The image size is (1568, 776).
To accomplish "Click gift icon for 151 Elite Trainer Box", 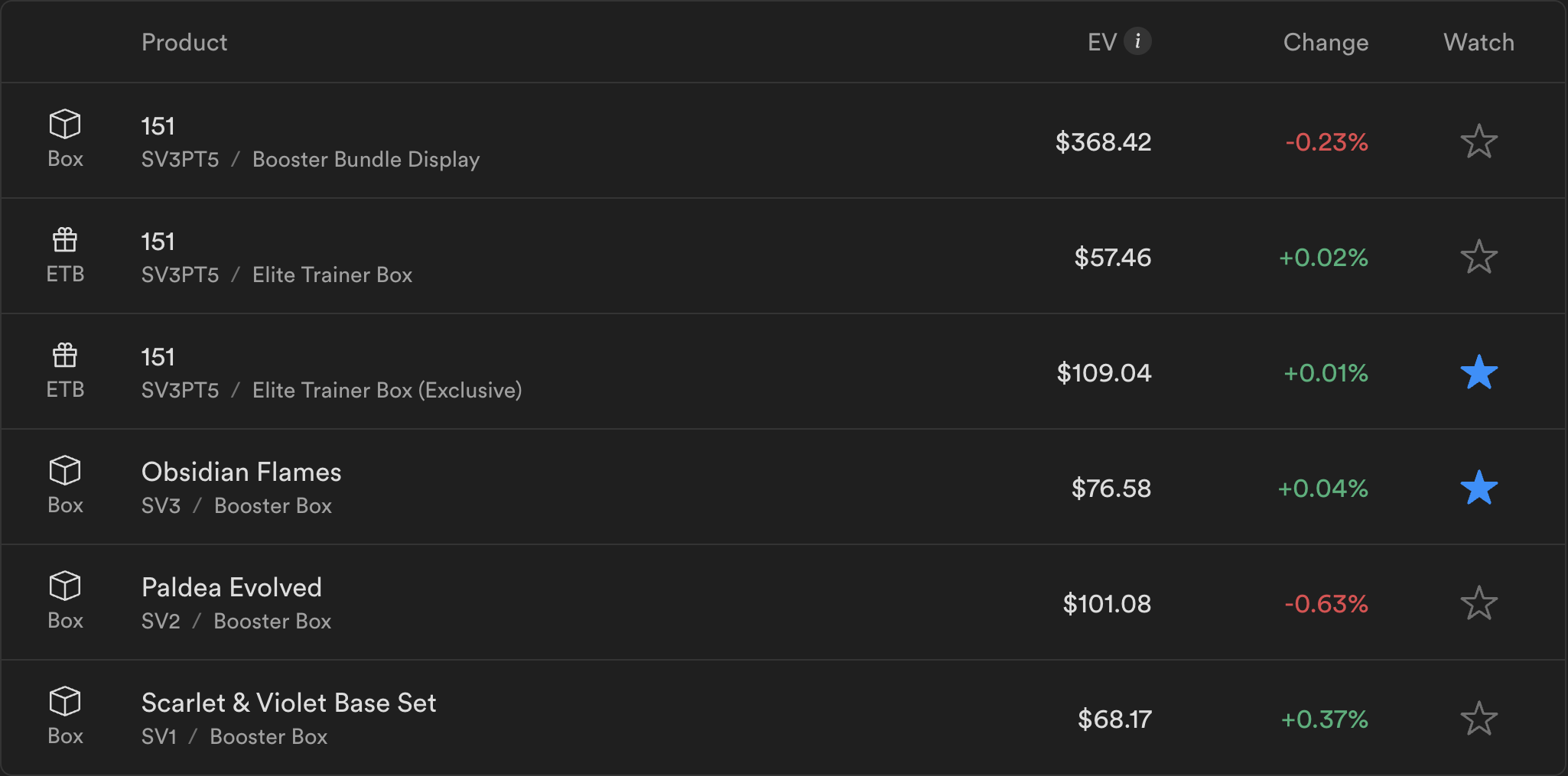I will pos(65,240).
